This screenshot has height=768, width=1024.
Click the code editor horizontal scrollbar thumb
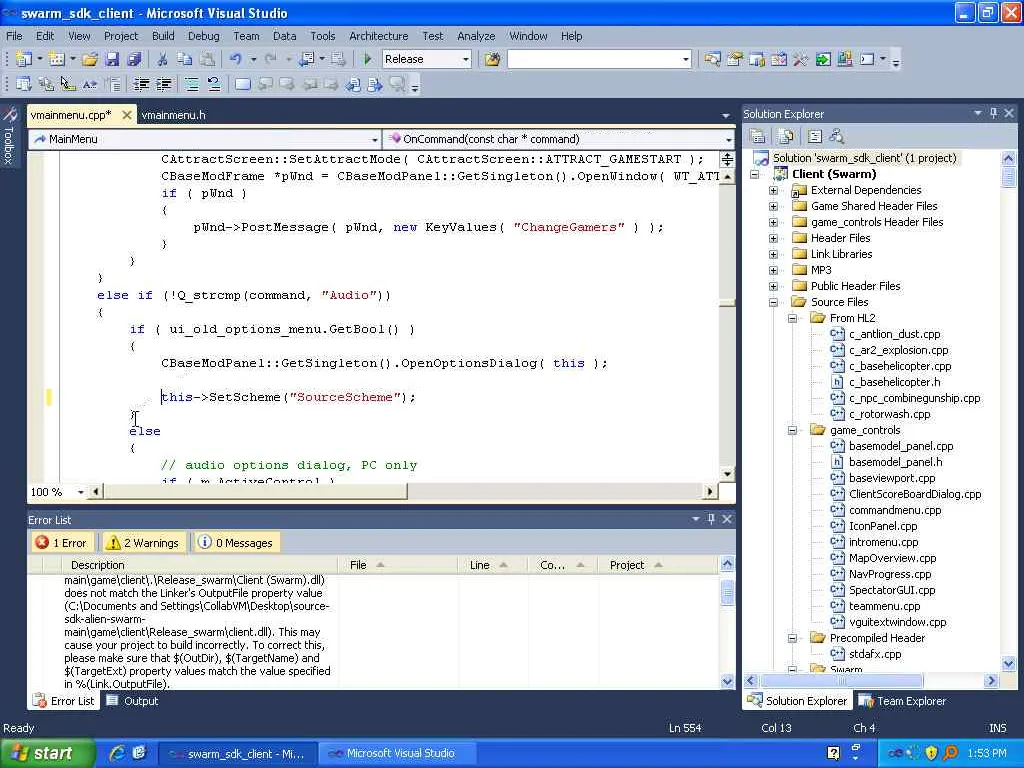pyautogui.click(x=255, y=491)
